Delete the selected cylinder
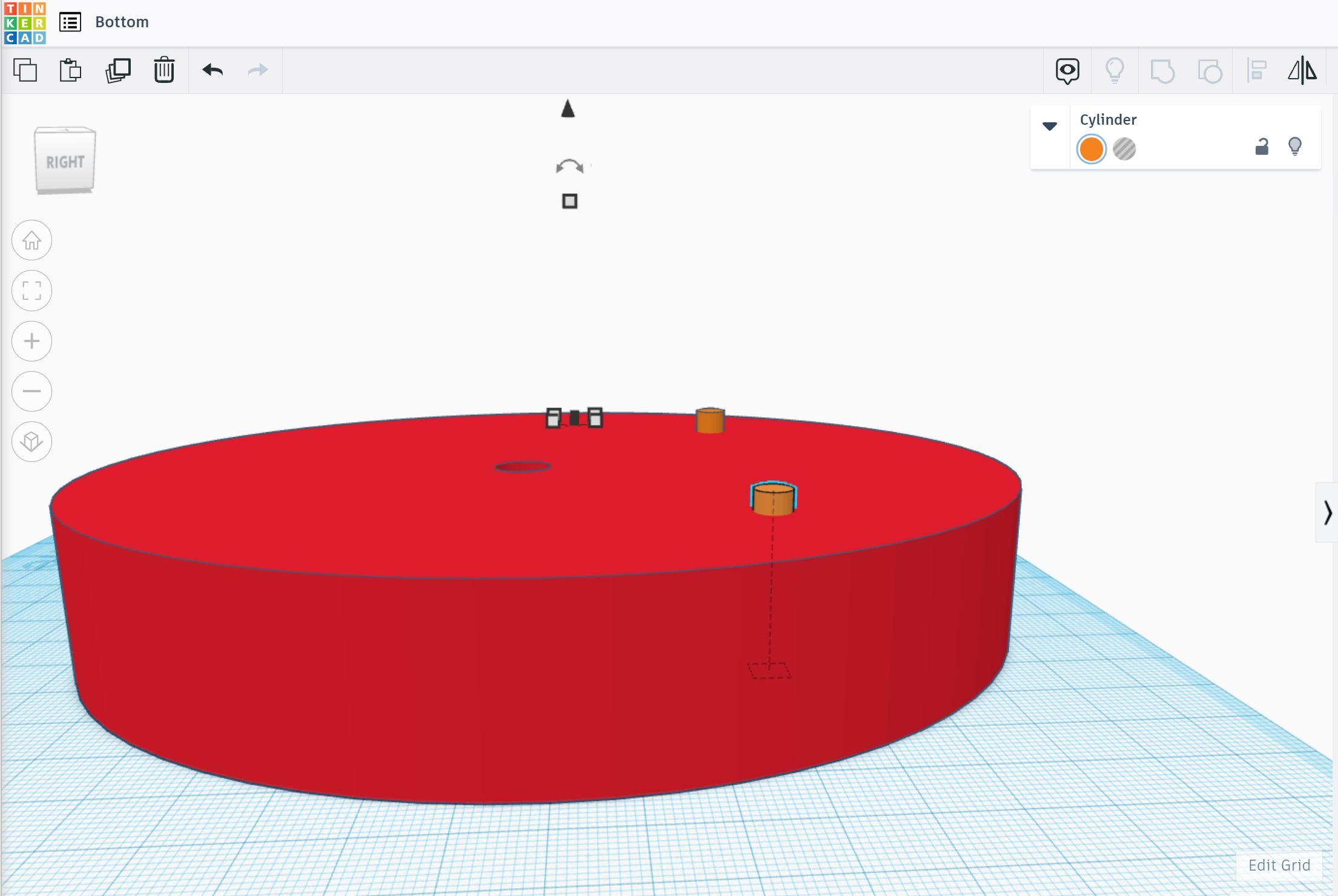Viewport: 1338px width, 896px height. pos(164,70)
